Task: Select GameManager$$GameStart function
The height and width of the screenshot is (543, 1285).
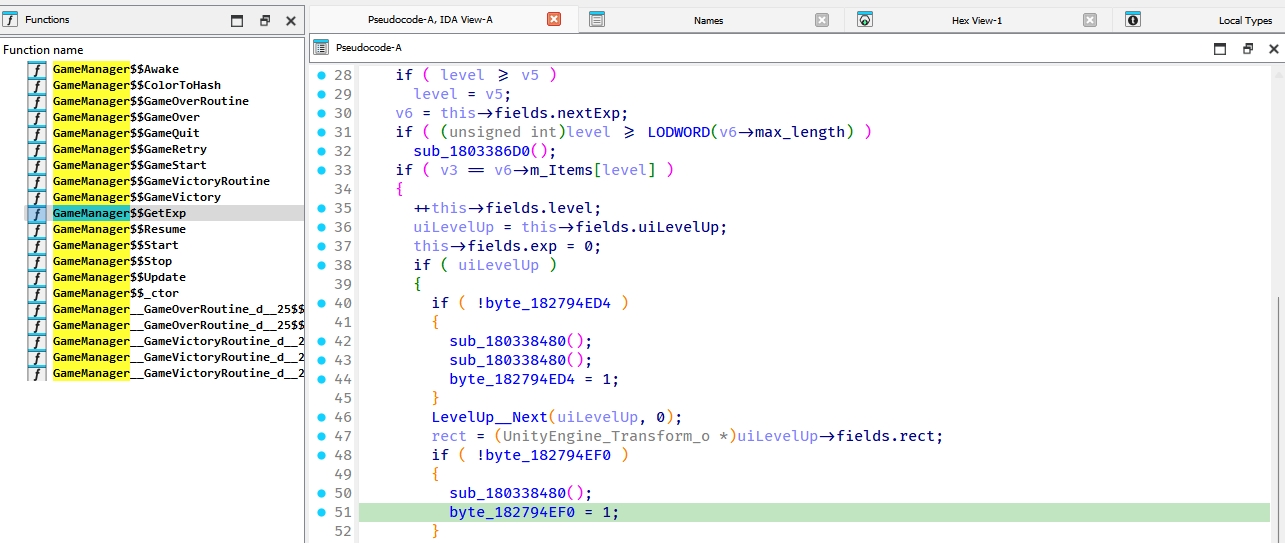Action: (130, 165)
